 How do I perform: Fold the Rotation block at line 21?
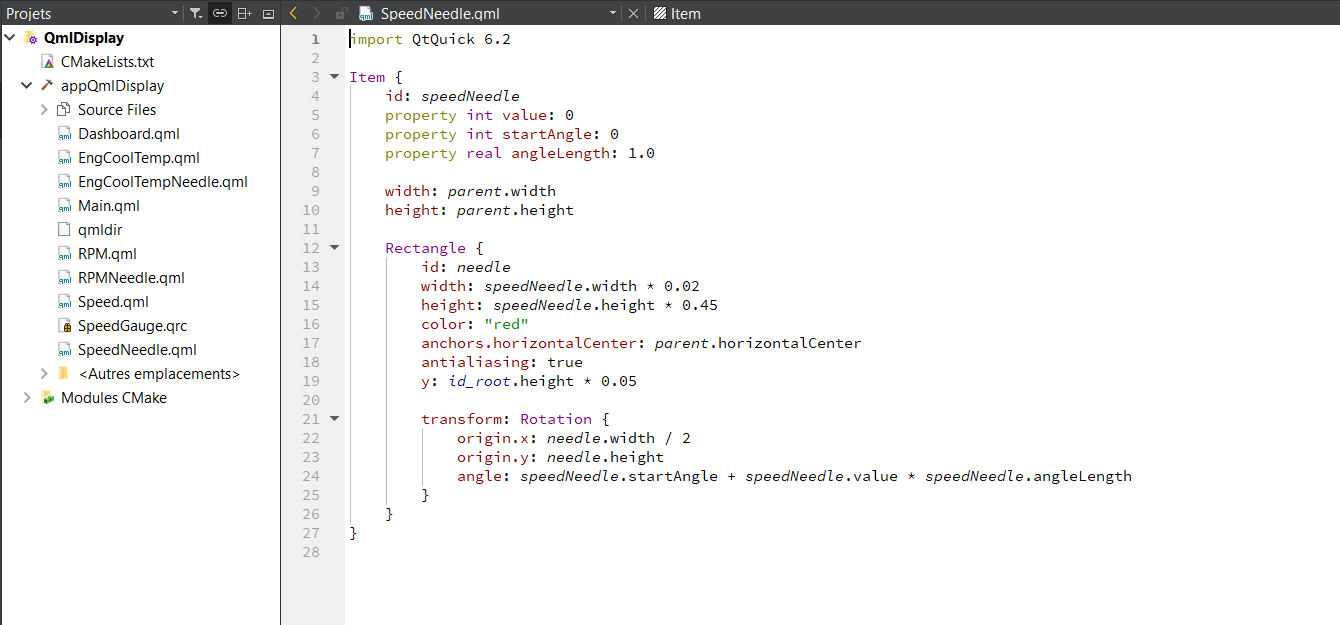click(x=334, y=419)
